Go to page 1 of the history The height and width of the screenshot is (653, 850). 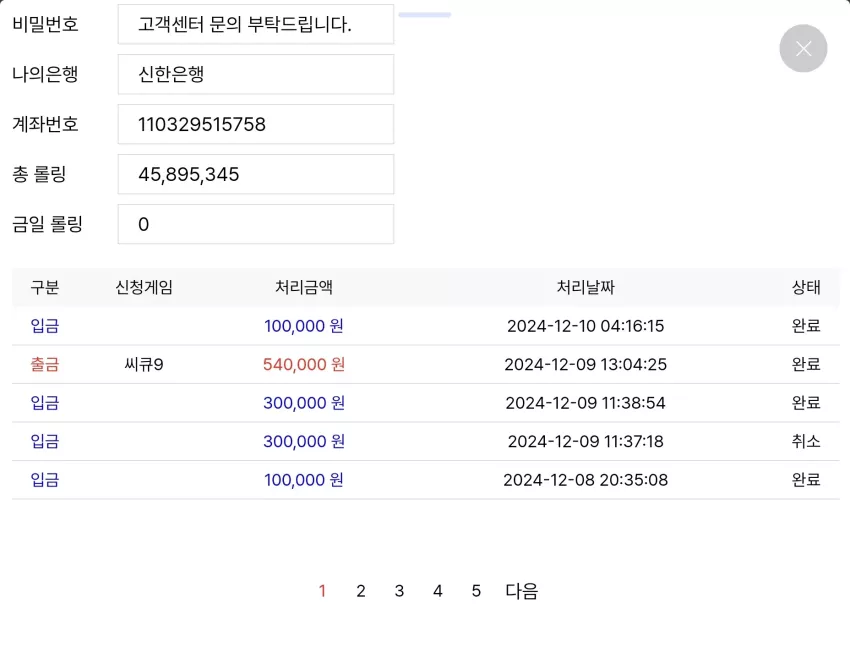point(323,591)
